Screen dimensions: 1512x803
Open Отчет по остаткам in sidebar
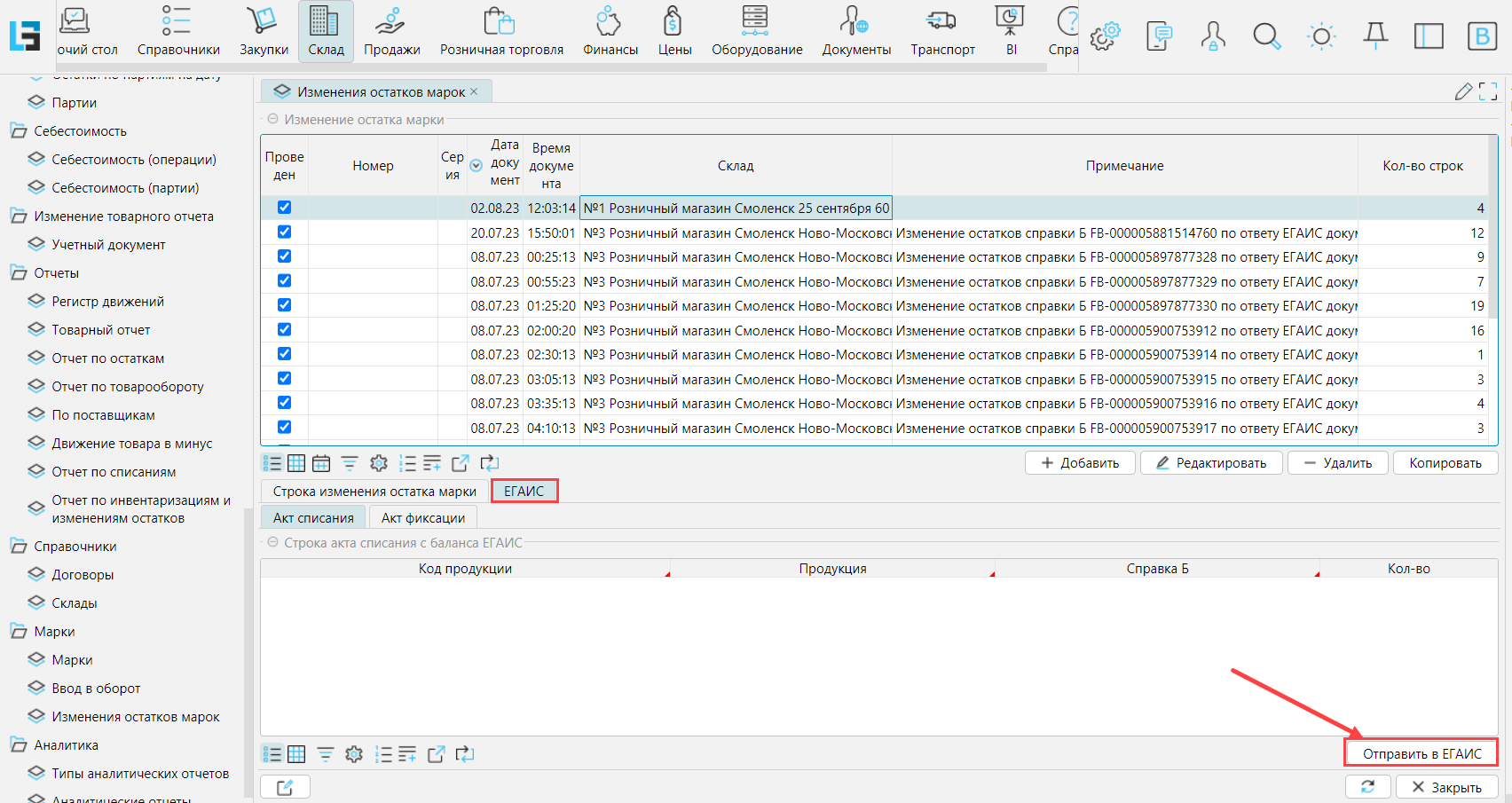click(x=107, y=358)
